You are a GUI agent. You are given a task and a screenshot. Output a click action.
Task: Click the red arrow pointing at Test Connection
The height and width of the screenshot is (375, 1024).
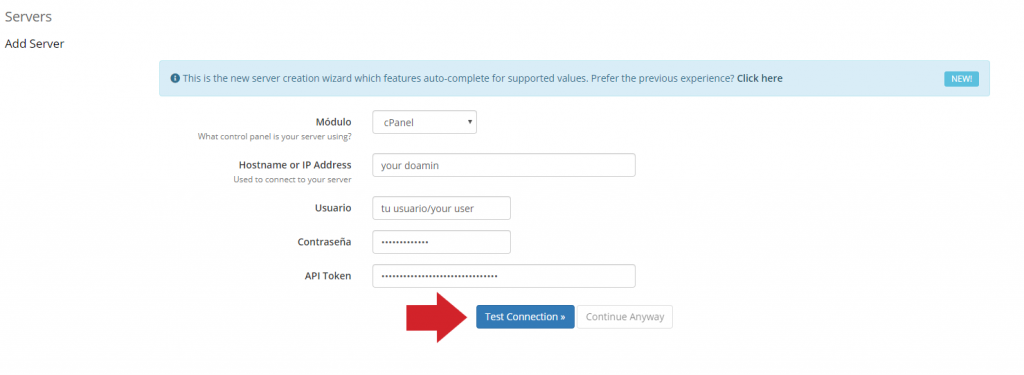coord(437,318)
